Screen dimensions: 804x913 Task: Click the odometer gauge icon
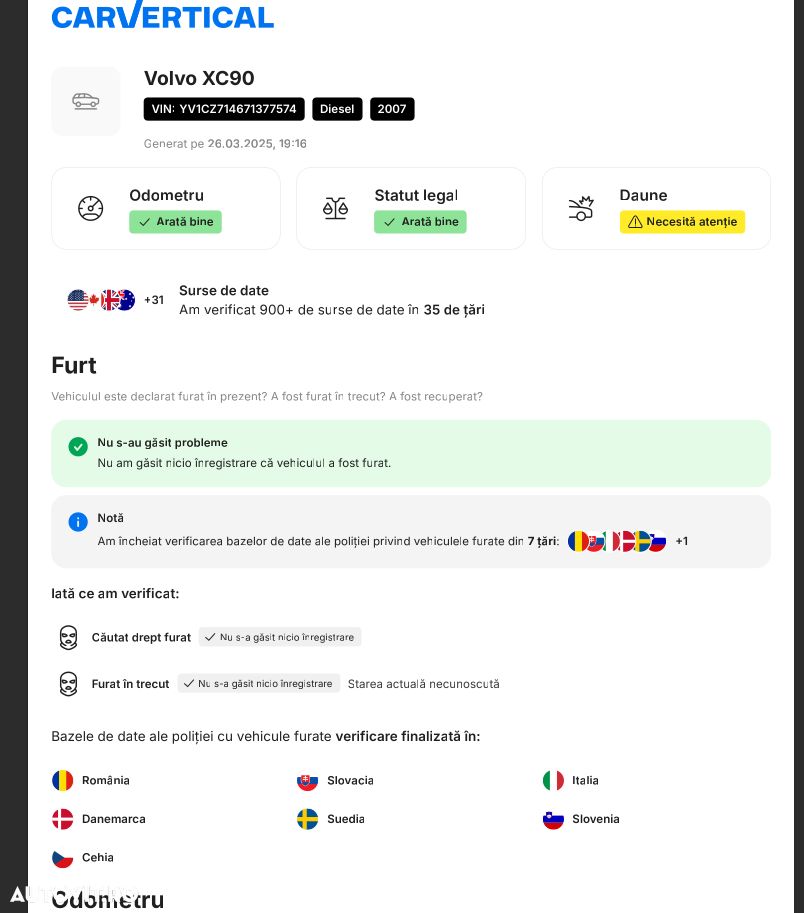click(x=91, y=208)
